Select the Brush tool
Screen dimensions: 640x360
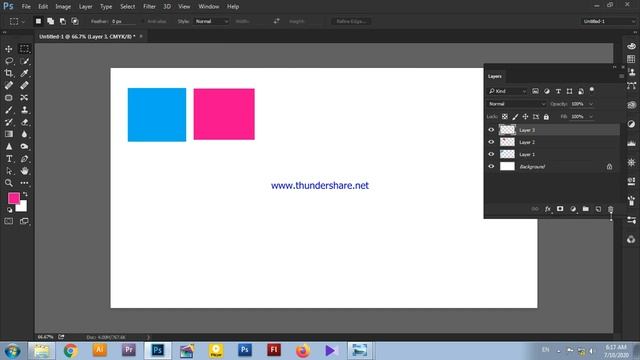9,110
